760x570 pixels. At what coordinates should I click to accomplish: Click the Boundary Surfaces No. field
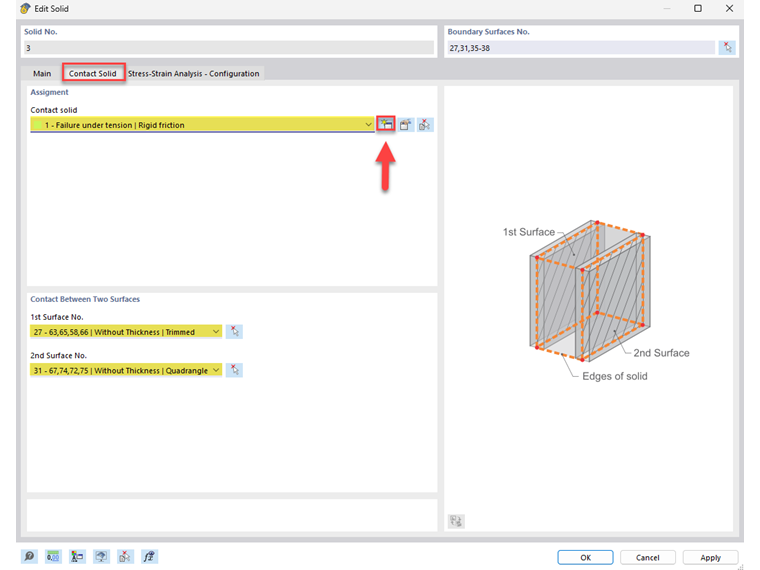click(580, 48)
